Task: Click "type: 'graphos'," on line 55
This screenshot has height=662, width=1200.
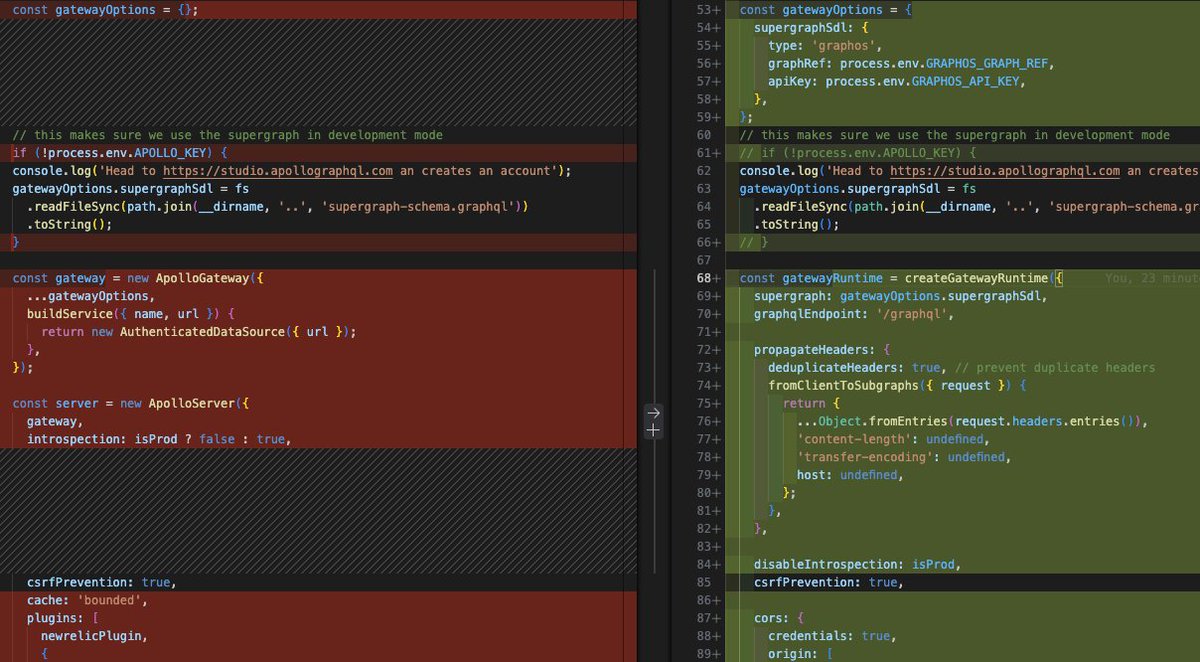Action: (x=825, y=45)
